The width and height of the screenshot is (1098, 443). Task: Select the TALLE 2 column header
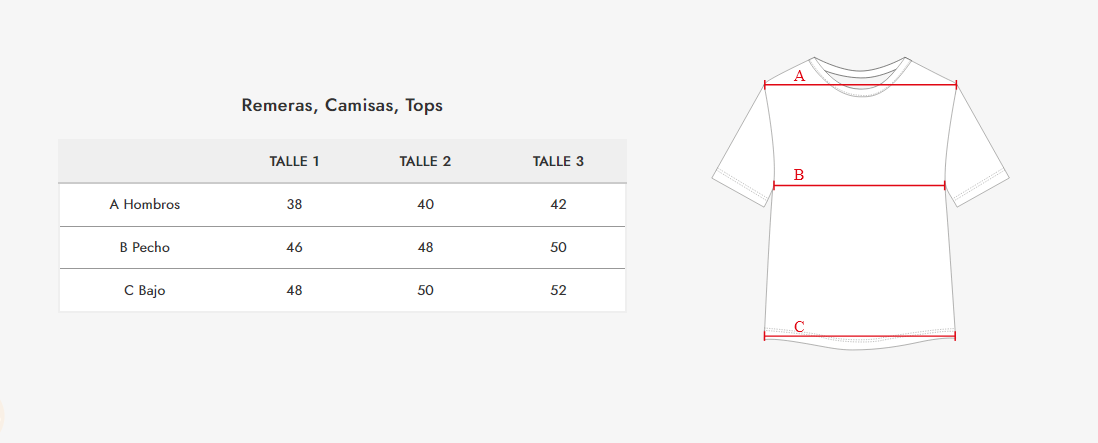tap(425, 162)
